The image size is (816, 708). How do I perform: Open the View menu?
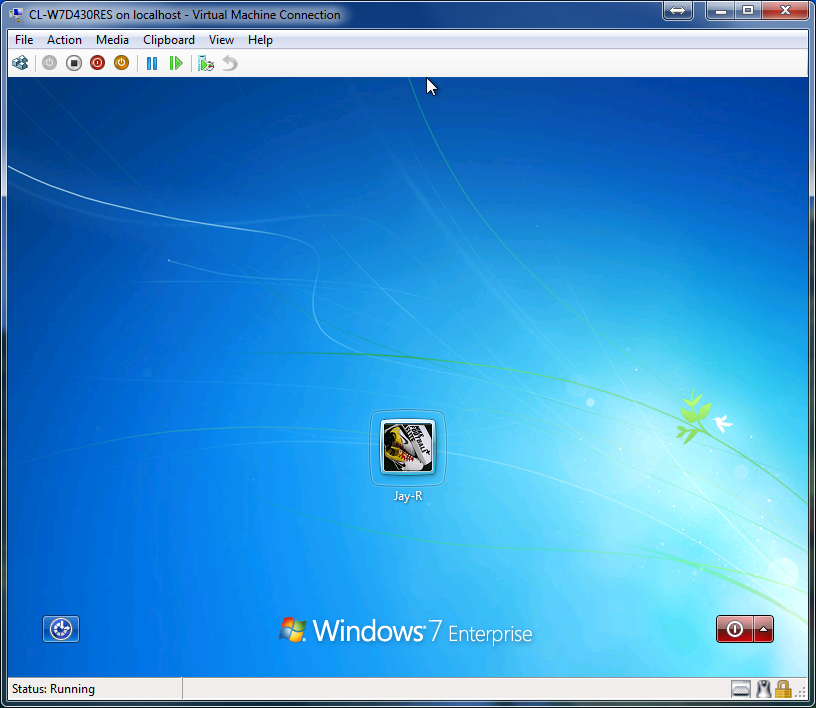tap(221, 40)
